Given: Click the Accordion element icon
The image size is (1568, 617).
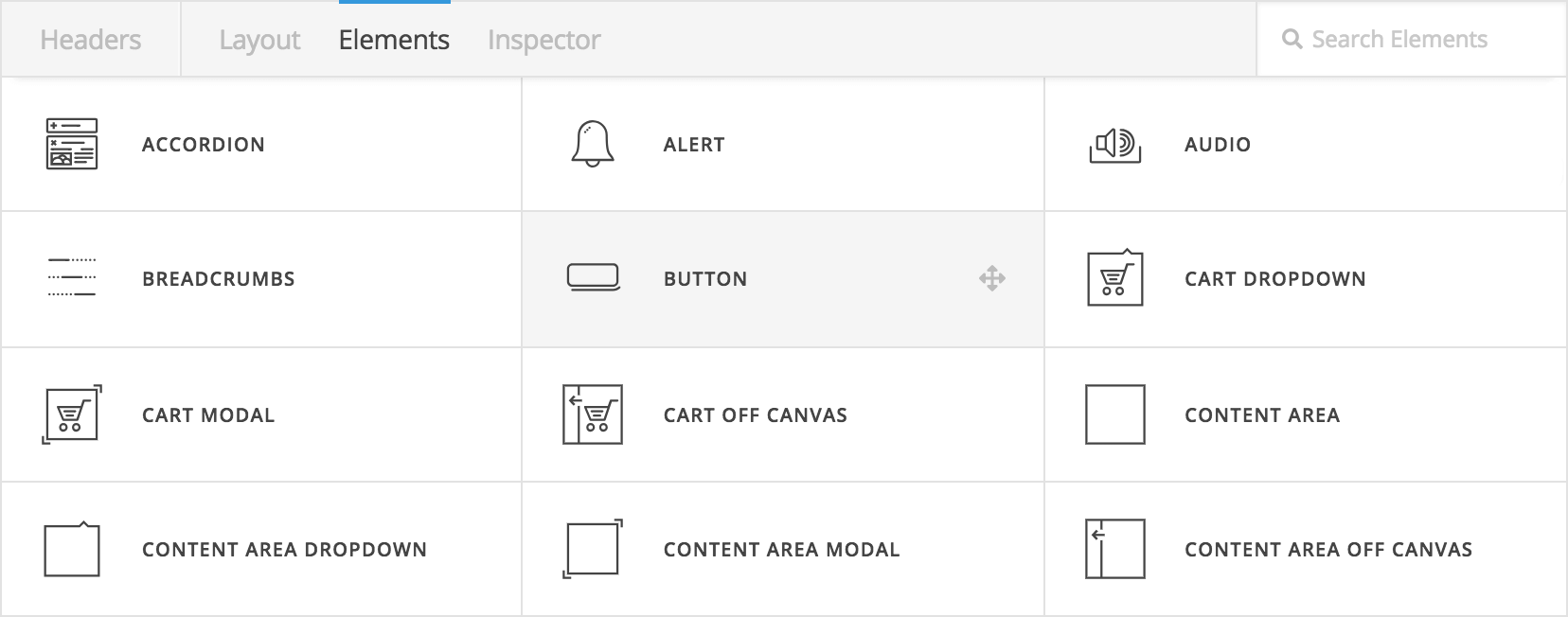Looking at the screenshot, I should (73, 144).
